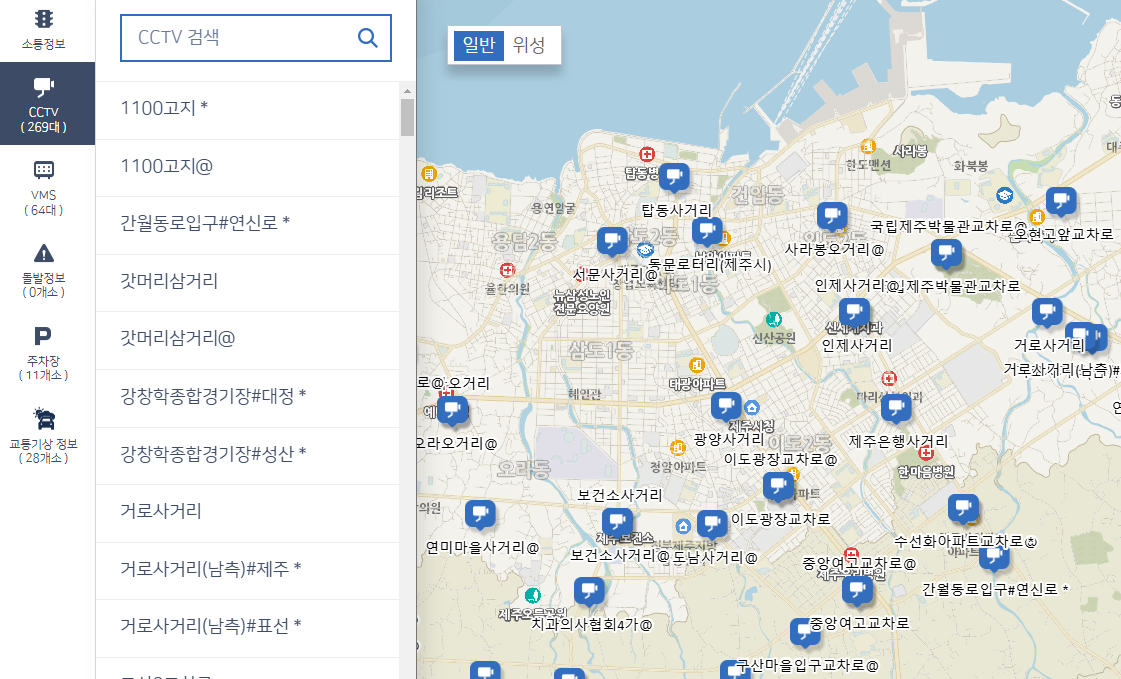
Task: Open the 오현고앞교차로 CCTV marker
Action: tap(1061, 202)
